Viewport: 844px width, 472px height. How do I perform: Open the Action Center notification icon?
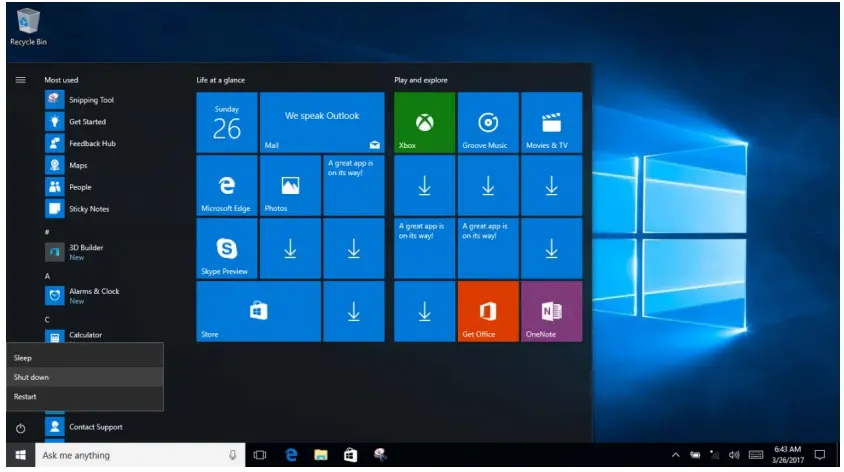coord(820,455)
